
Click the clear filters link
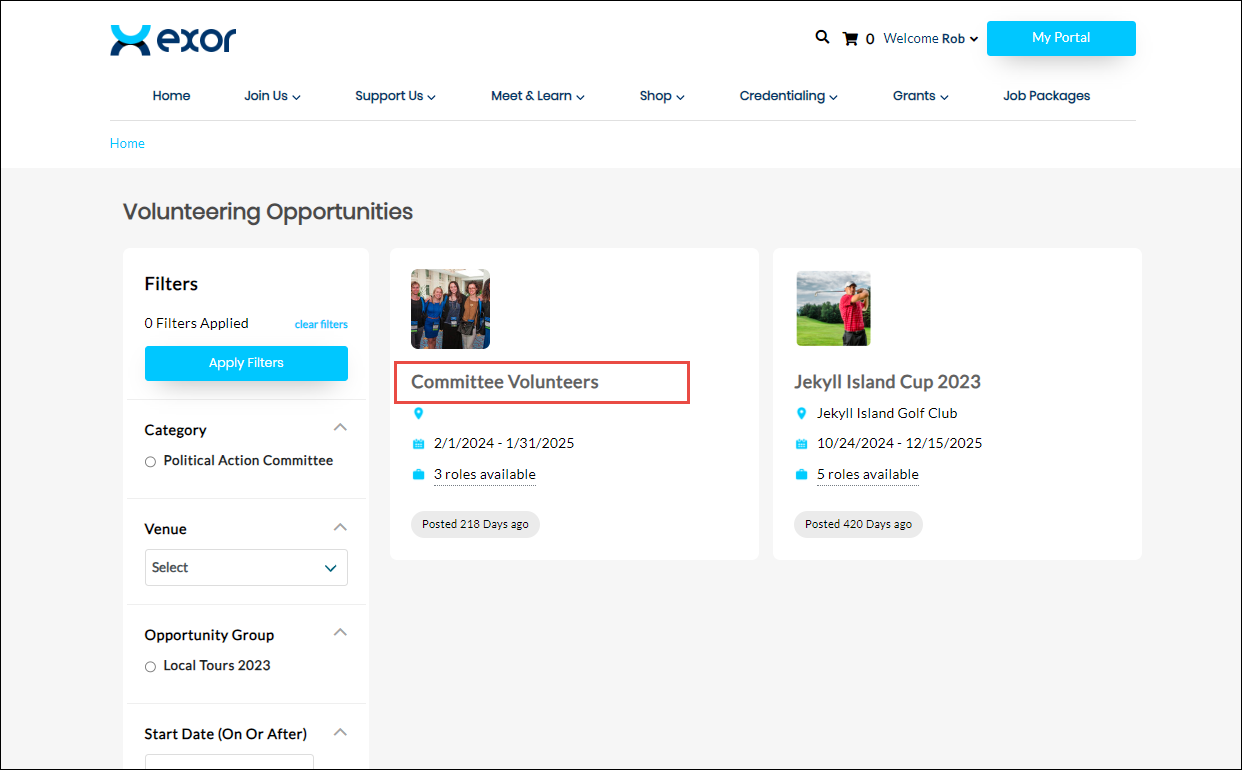(321, 324)
